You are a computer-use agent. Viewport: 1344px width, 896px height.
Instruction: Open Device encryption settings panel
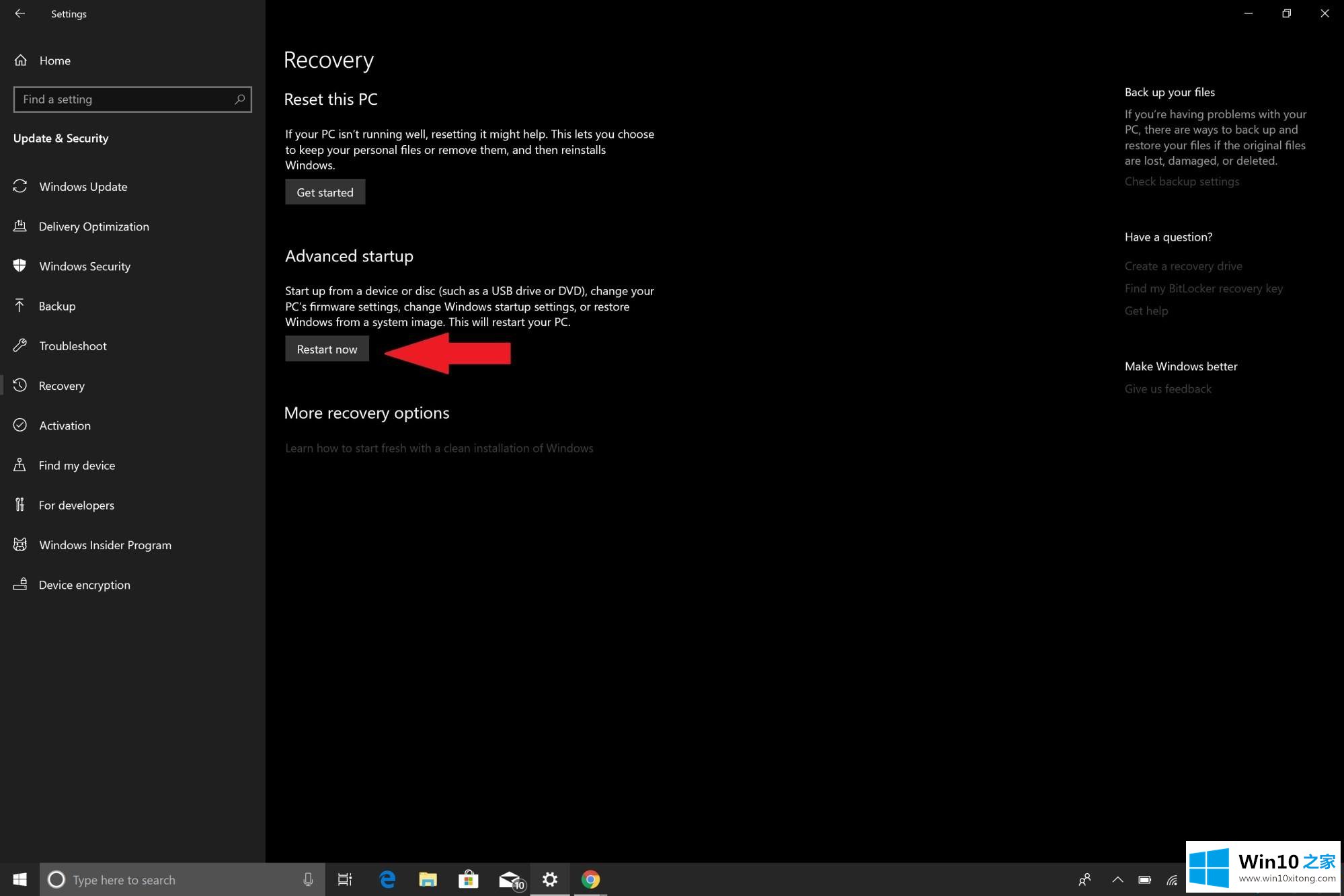point(84,584)
